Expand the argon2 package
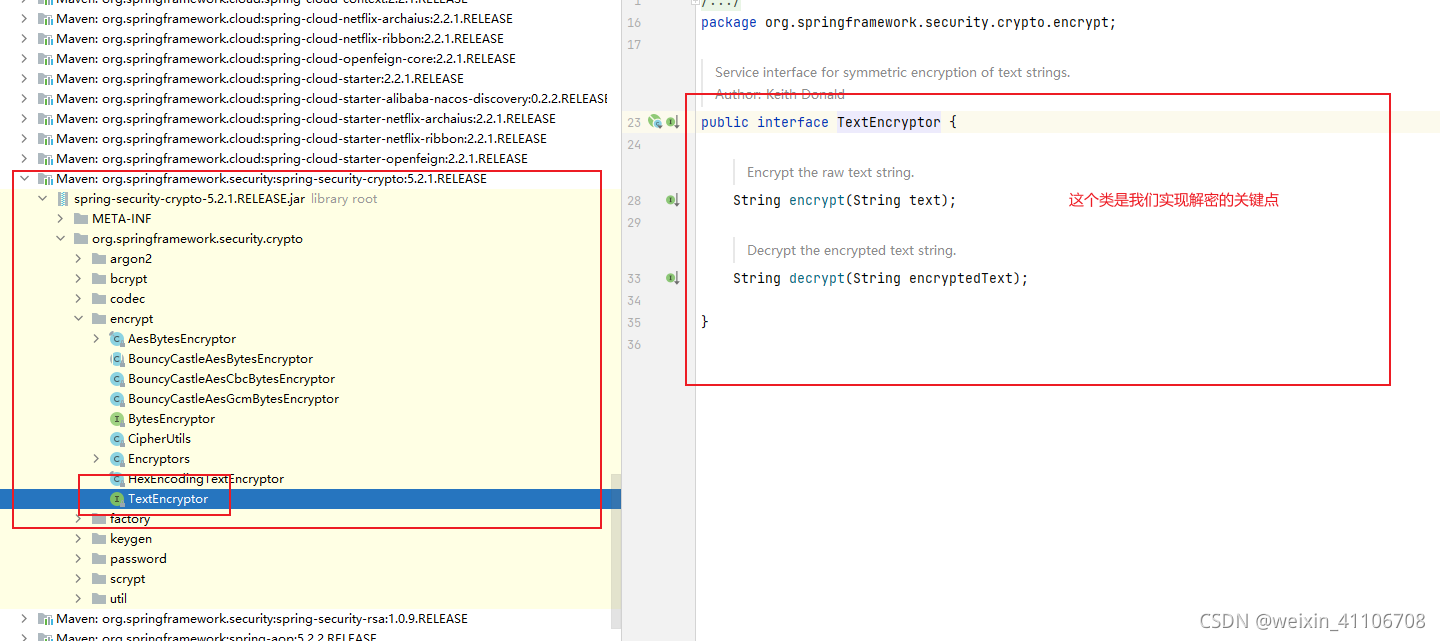Screen dimensions: 1440x641 point(79,259)
